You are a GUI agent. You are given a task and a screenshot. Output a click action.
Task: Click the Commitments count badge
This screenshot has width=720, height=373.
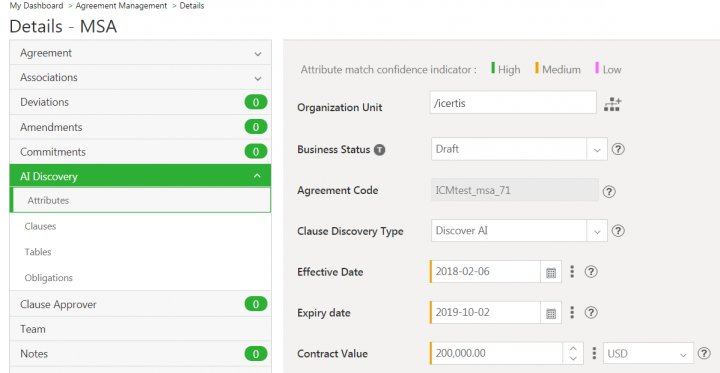pos(256,152)
